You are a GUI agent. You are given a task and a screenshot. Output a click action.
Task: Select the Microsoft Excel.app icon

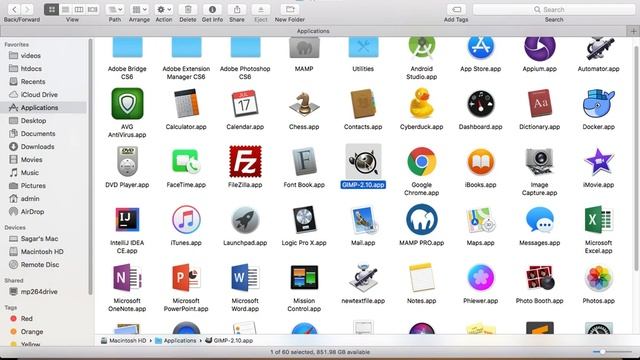(598, 220)
